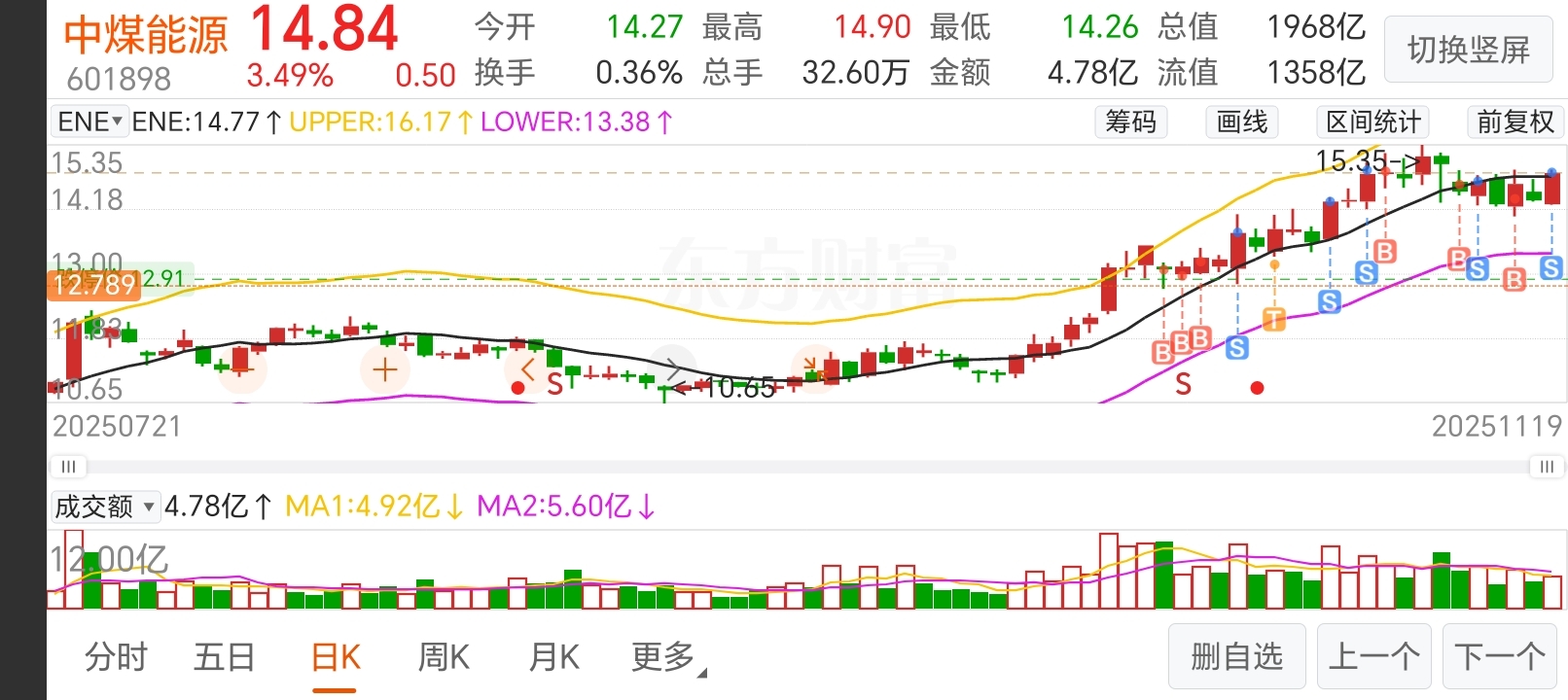Toggle 筹码 chip distribution view
Image resolution: width=1568 pixels, height=700 pixels.
[1130, 122]
